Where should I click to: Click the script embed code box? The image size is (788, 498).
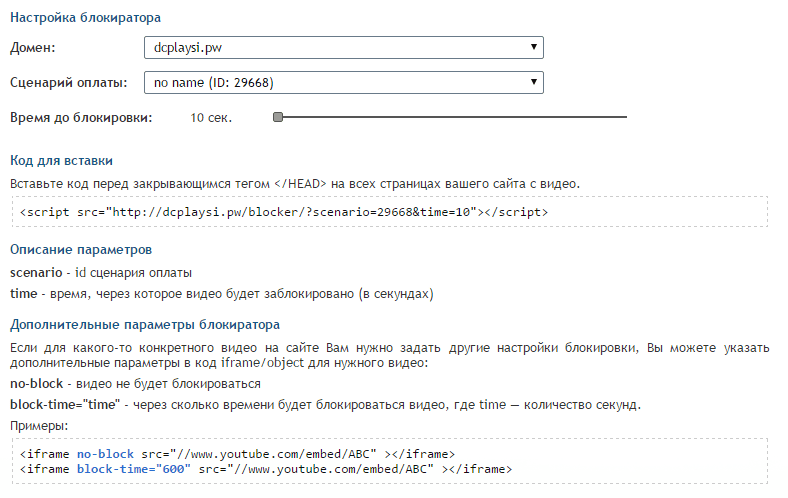click(390, 212)
